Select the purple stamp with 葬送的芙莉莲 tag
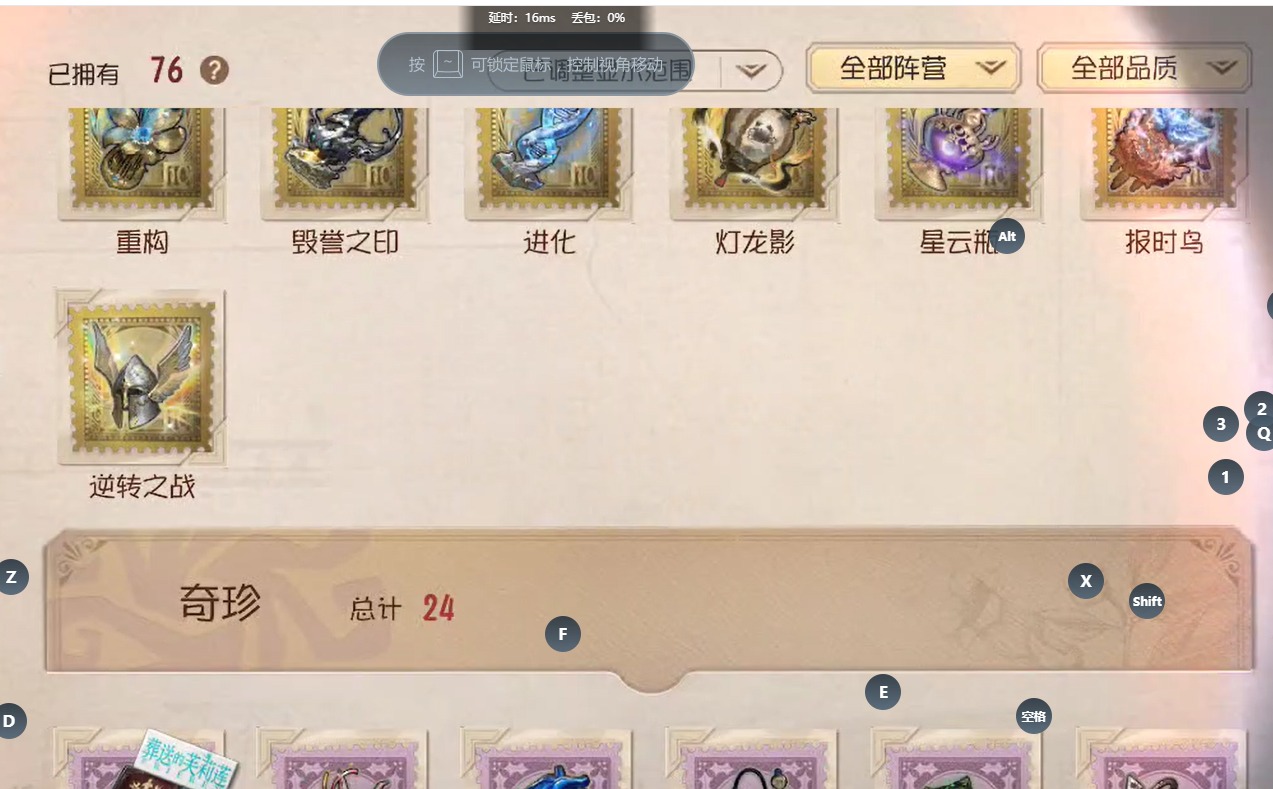 click(x=141, y=759)
